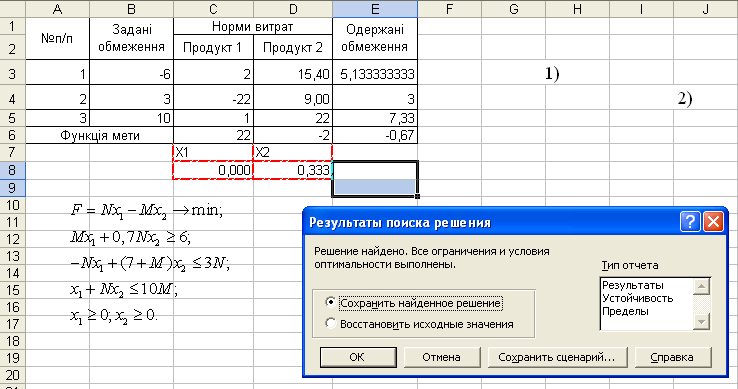Click the X1 label cell
738x389 pixels.
[213, 152]
